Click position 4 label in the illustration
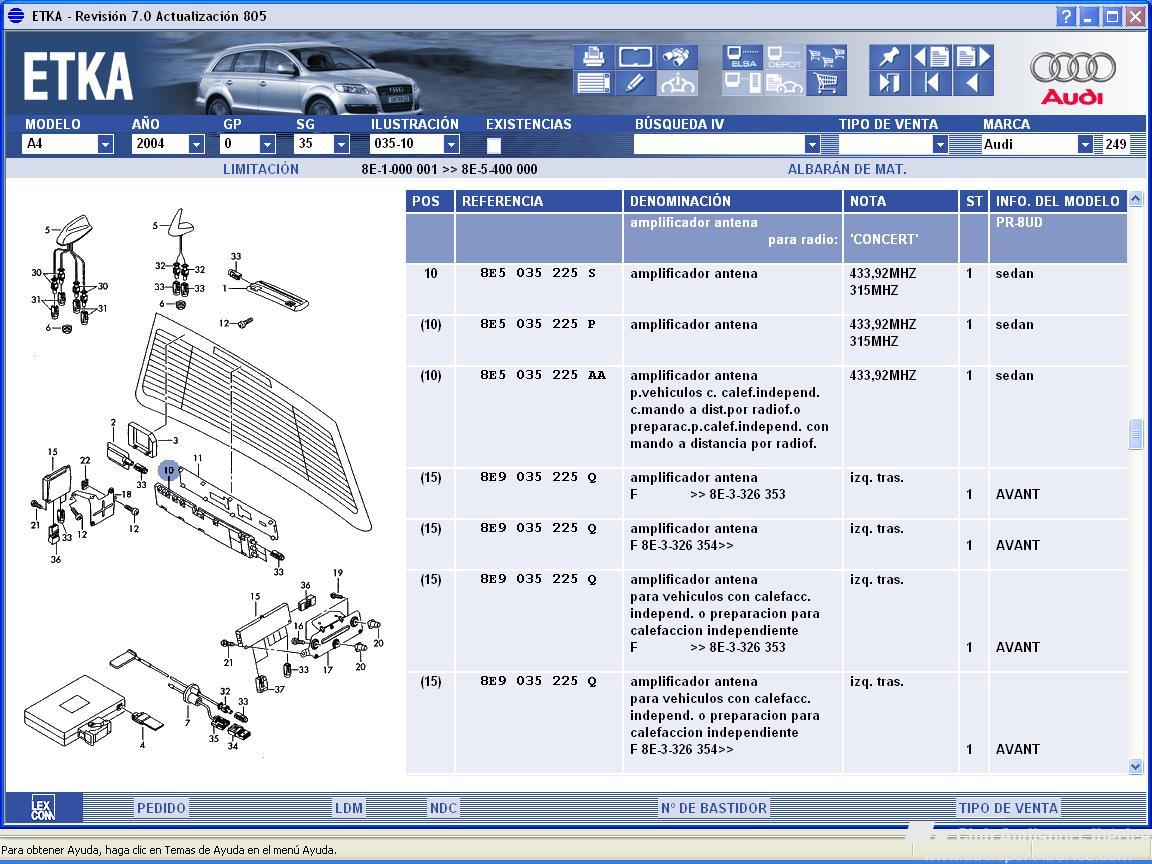The height and width of the screenshot is (864, 1152). point(143,744)
